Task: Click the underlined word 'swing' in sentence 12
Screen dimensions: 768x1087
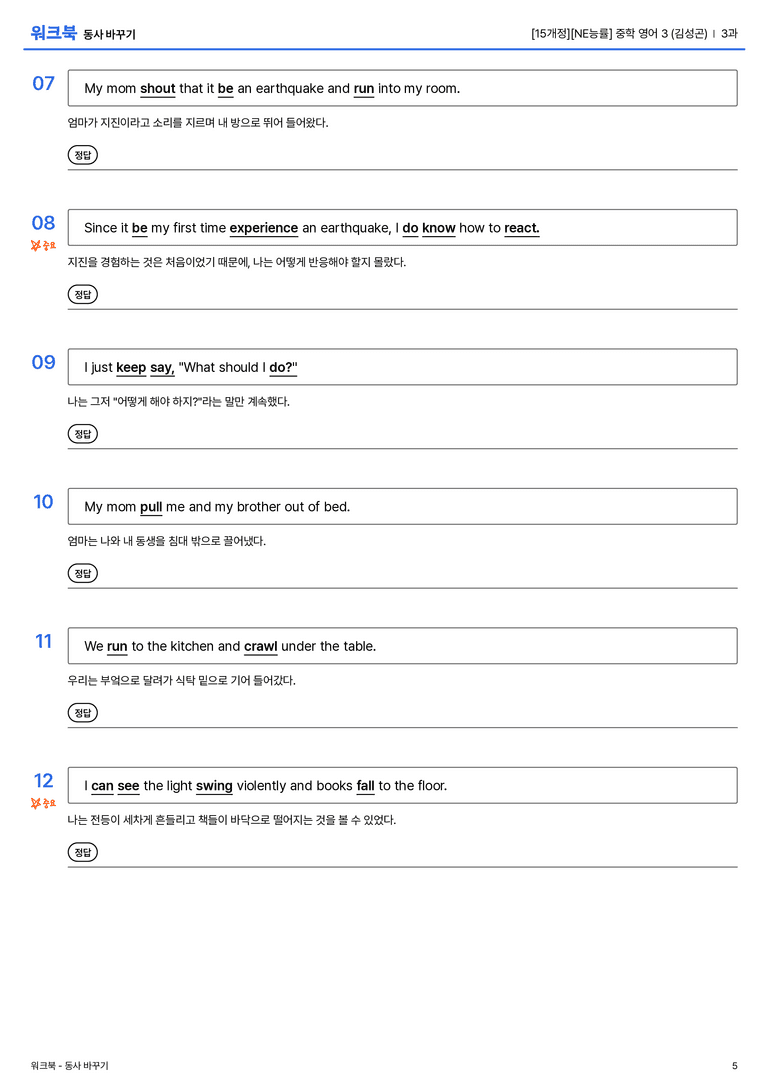Action: click(x=214, y=785)
